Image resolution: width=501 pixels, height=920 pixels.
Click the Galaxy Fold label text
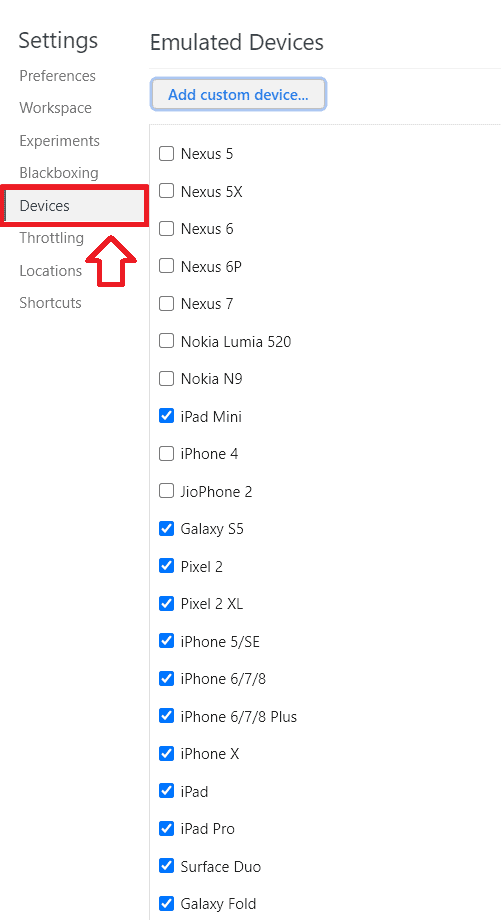coord(218,904)
